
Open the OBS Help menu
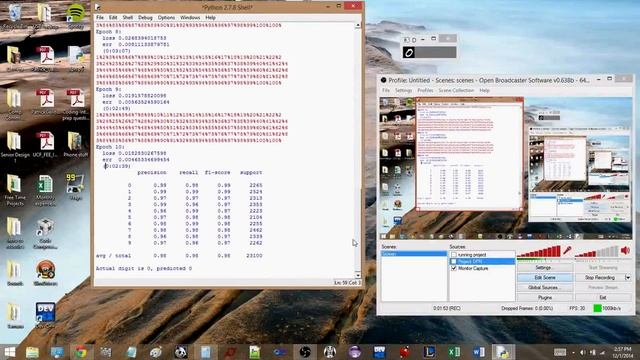click(x=484, y=90)
